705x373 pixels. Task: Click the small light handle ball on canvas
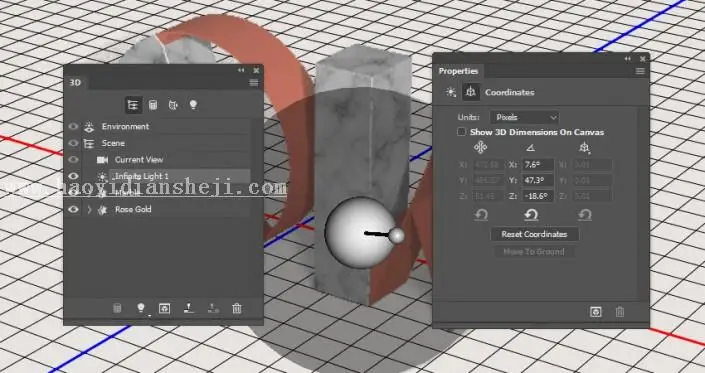click(x=396, y=235)
